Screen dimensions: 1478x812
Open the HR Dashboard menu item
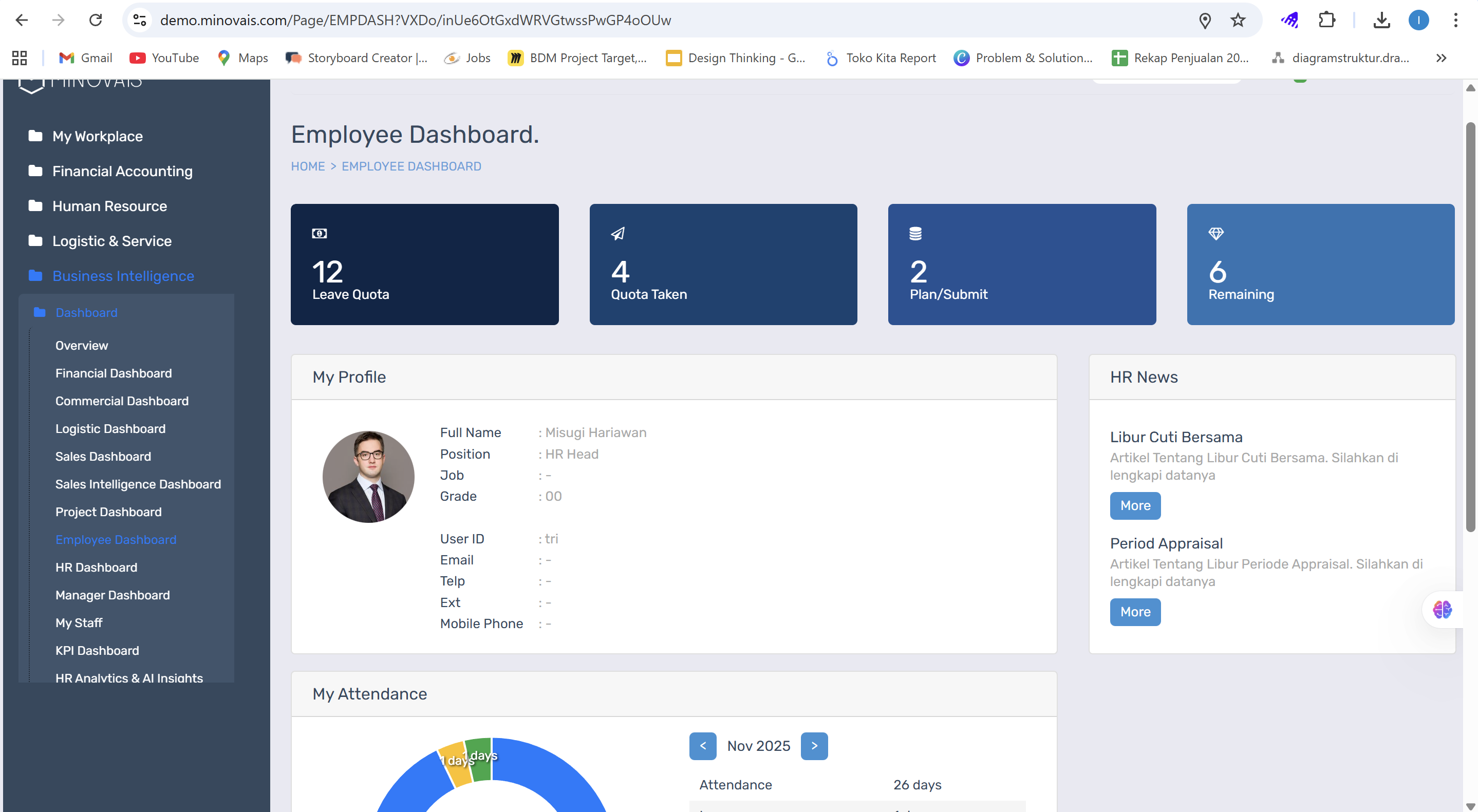tap(96, 567)
